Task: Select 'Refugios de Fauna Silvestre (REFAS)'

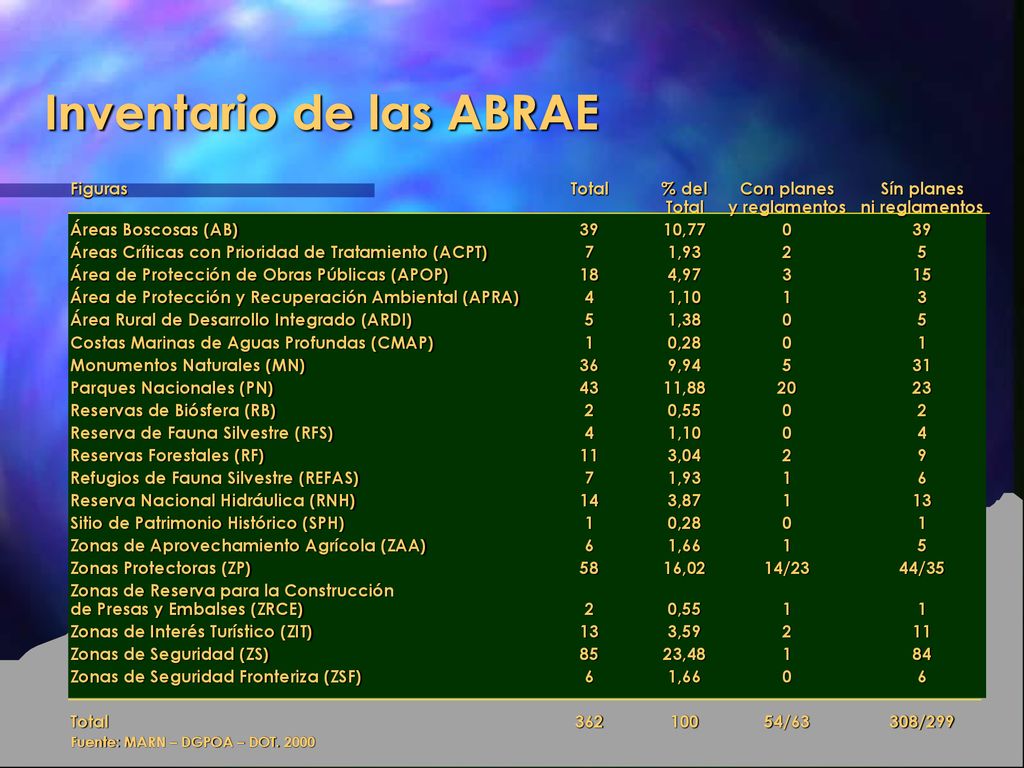Action: point(214,478)
